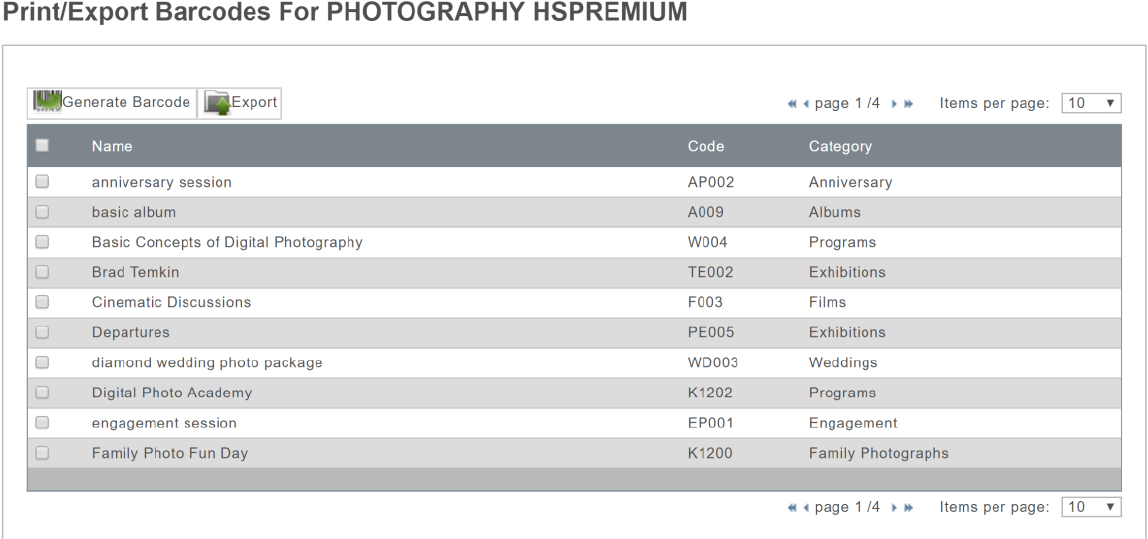Sort table by Name column header
The height and width of the screenshot is (539, 1148).
[x=112, y=146]
